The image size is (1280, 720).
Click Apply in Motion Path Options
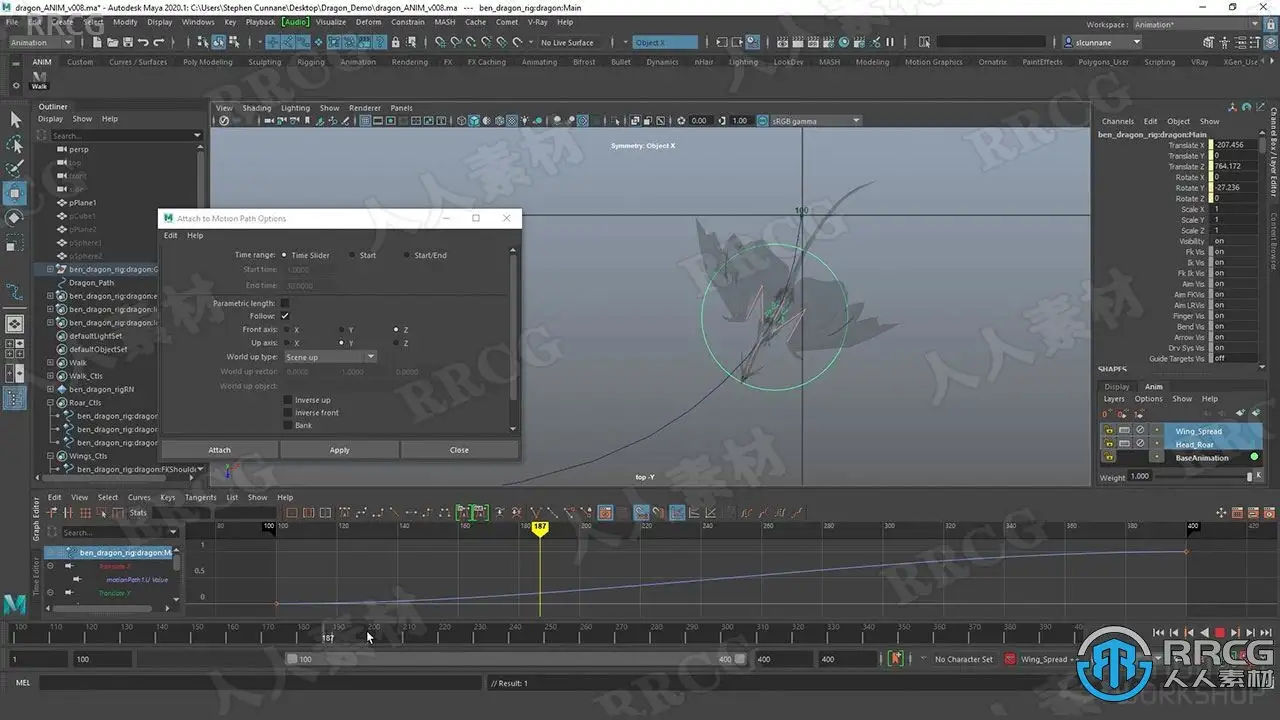click(339, 450)
